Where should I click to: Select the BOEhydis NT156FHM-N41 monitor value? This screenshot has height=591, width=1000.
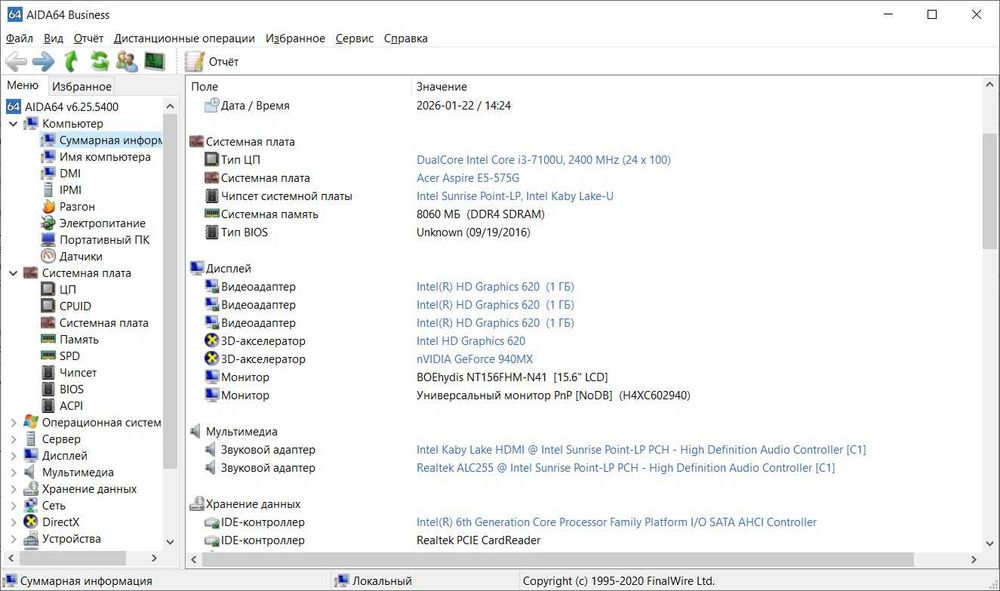point(511,377)
